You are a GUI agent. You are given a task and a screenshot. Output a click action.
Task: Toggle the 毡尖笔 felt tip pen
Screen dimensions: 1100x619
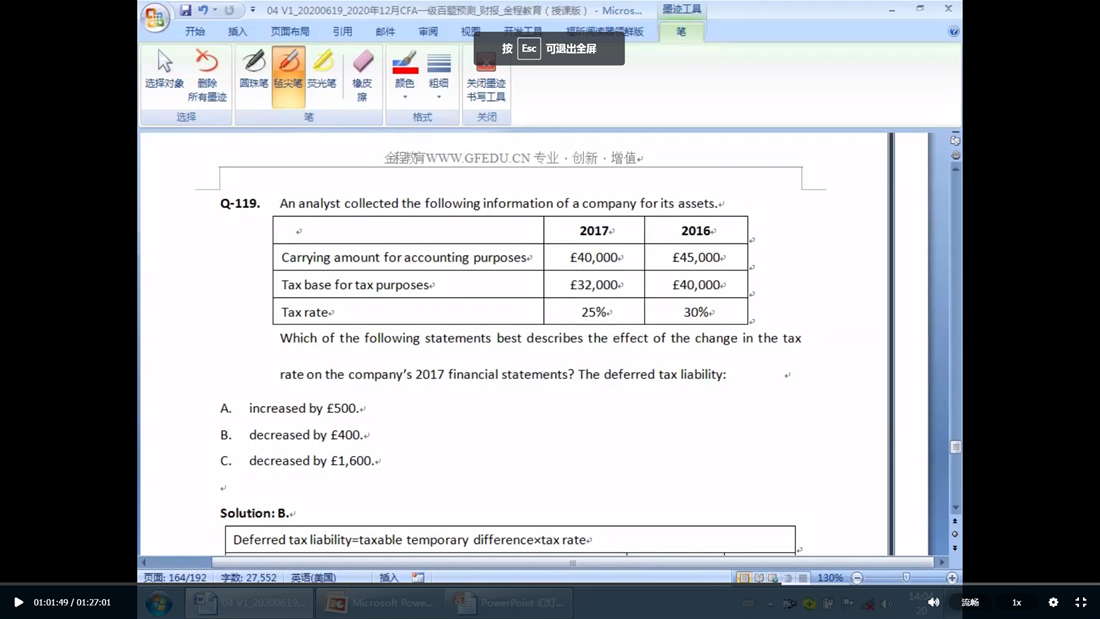(x=288, y=76)
